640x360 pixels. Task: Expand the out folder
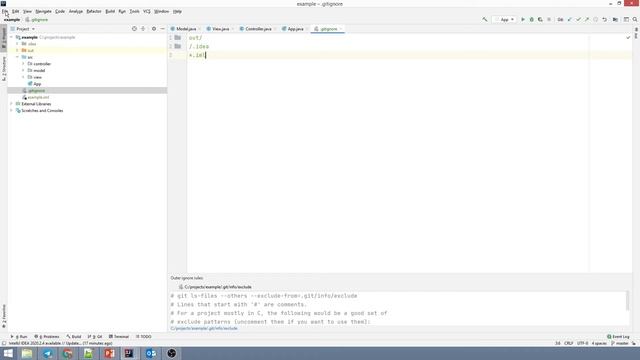[17, 50]
